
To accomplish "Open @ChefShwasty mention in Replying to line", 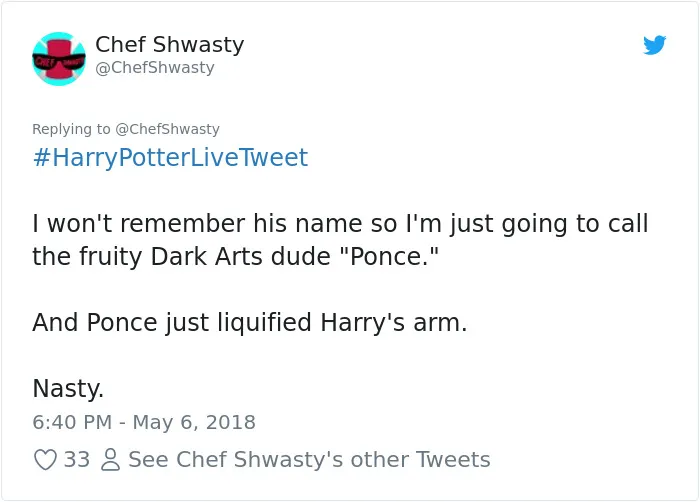I will click(167, 129).
